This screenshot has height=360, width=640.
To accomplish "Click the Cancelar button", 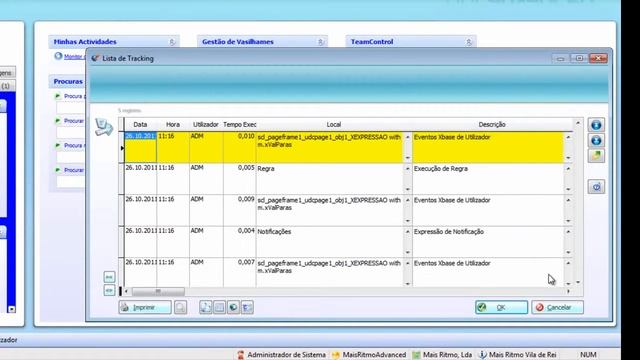I will 558,307.
